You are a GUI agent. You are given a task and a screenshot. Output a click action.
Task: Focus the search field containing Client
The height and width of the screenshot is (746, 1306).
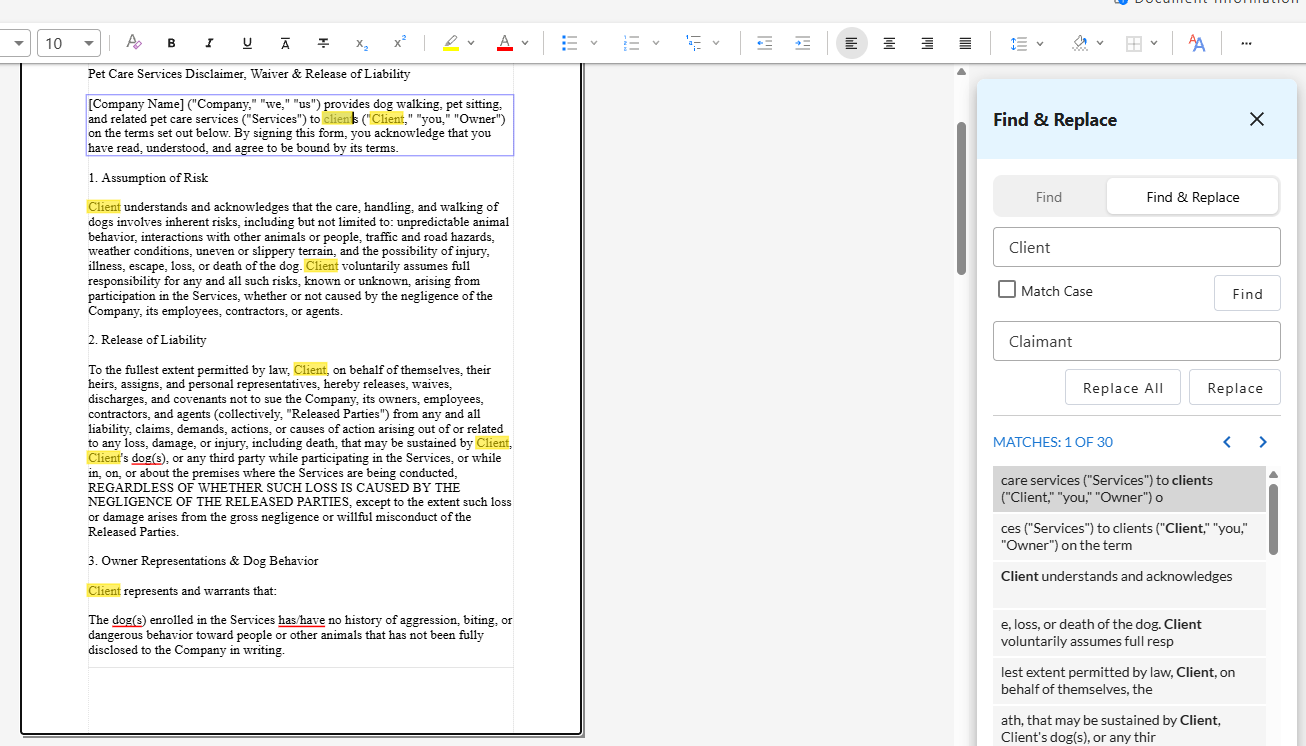1137,247
